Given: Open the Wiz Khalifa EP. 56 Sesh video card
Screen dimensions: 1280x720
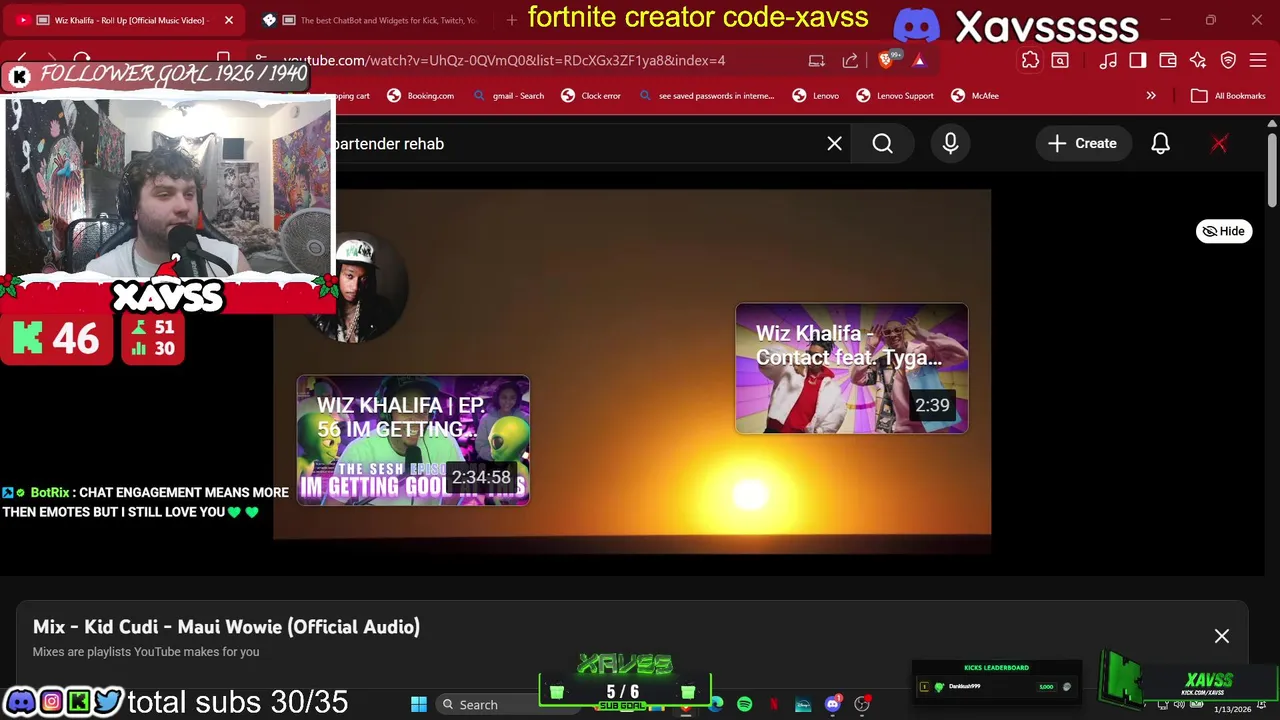Looking at the screenshot, I should 413,440.
